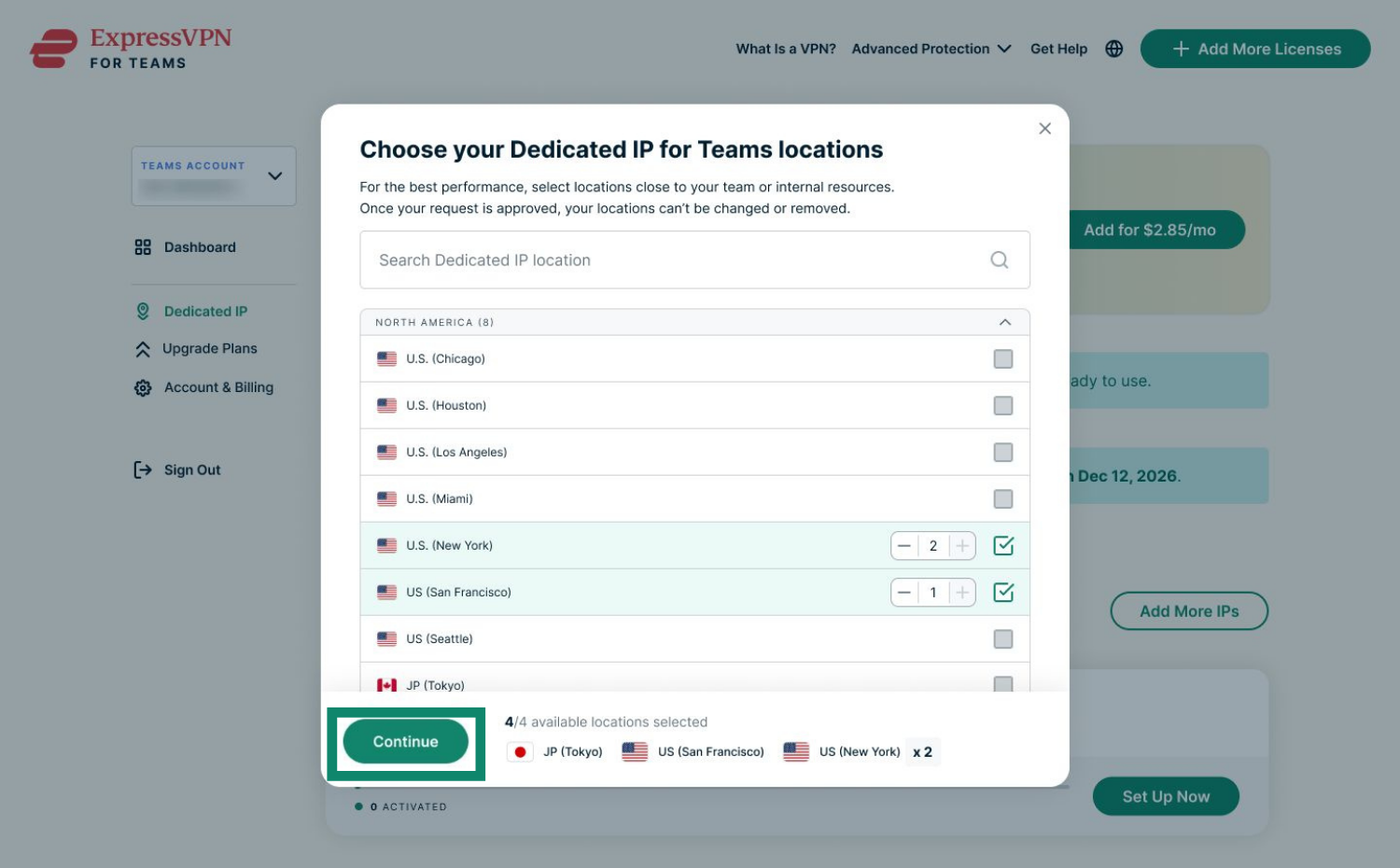This screenshot has height=868, width=1400.
Task: Click the search magnifier icon
Action: 999,260
